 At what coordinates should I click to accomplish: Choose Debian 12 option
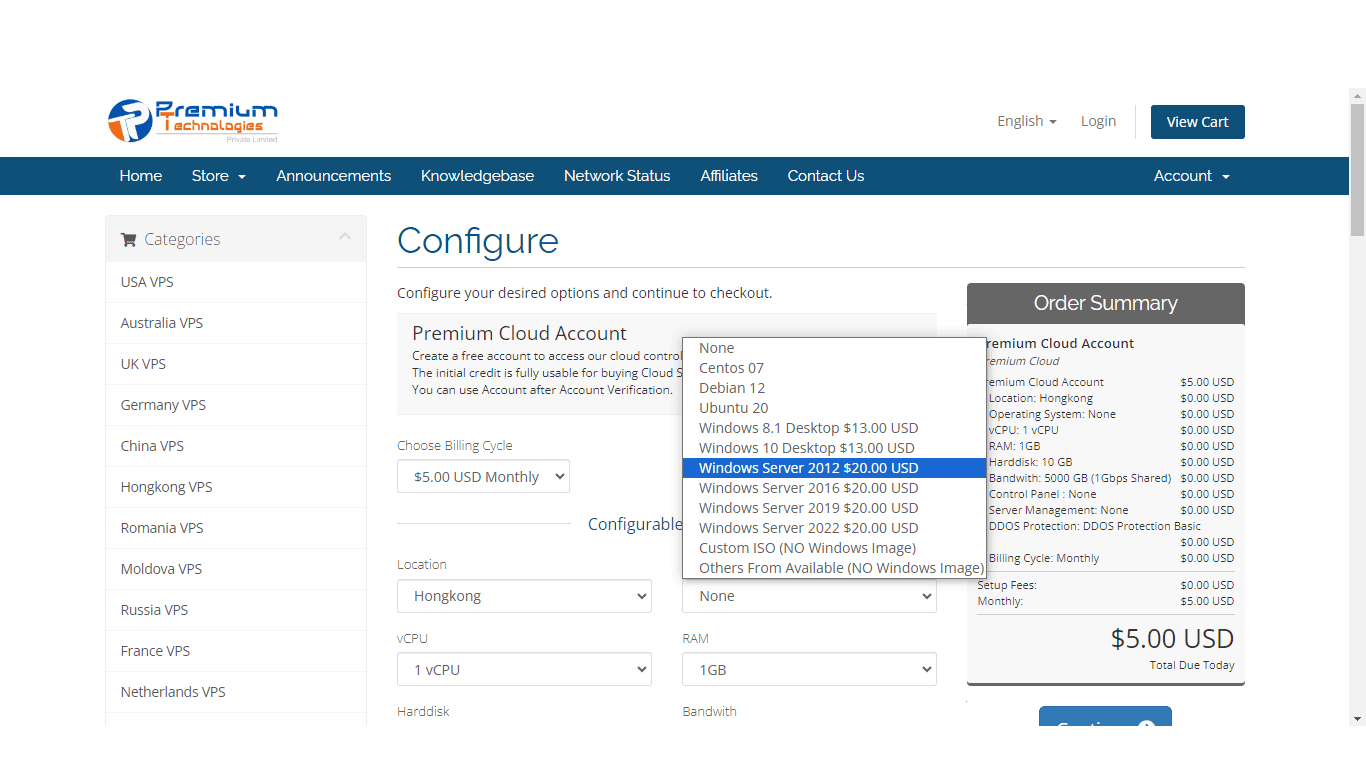(x=834, y=388)
